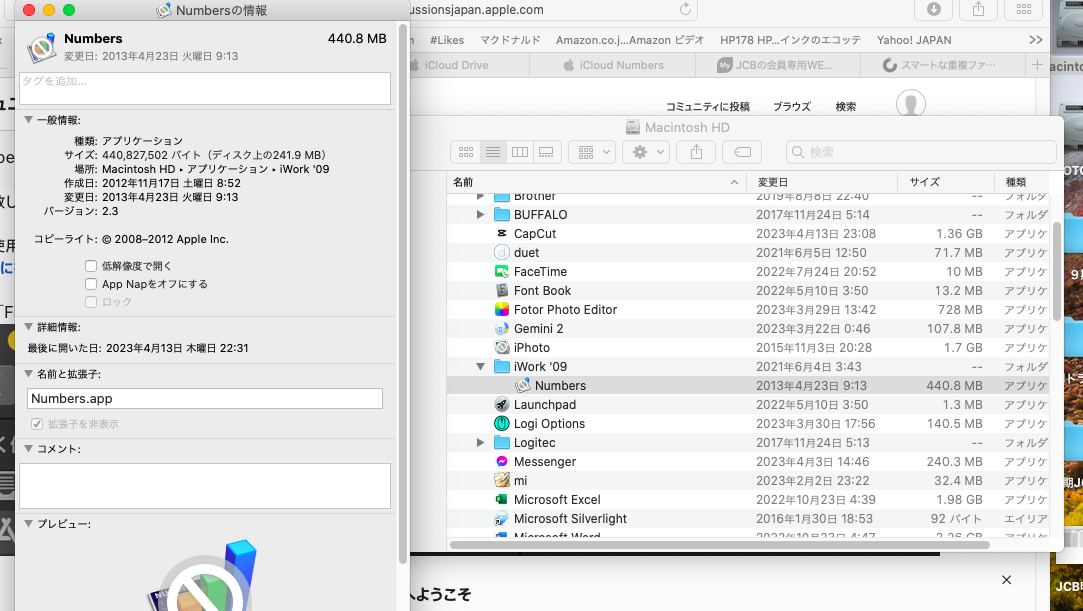1083x611 pixels.
Task: Collapse the iWork '09 folder
Action: pyautogui.click(x=481, y=367)
